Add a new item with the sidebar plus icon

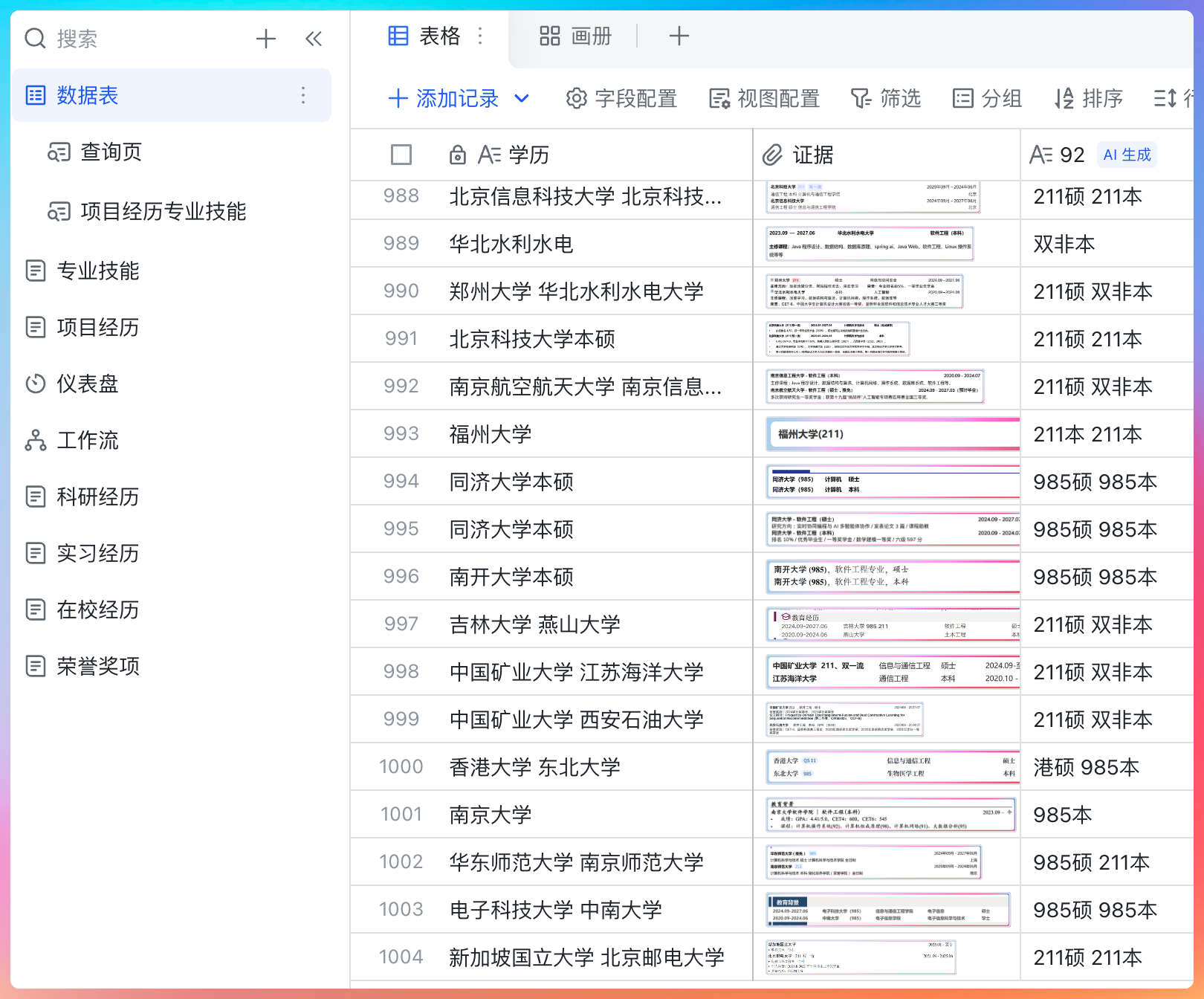pos(265,39)
